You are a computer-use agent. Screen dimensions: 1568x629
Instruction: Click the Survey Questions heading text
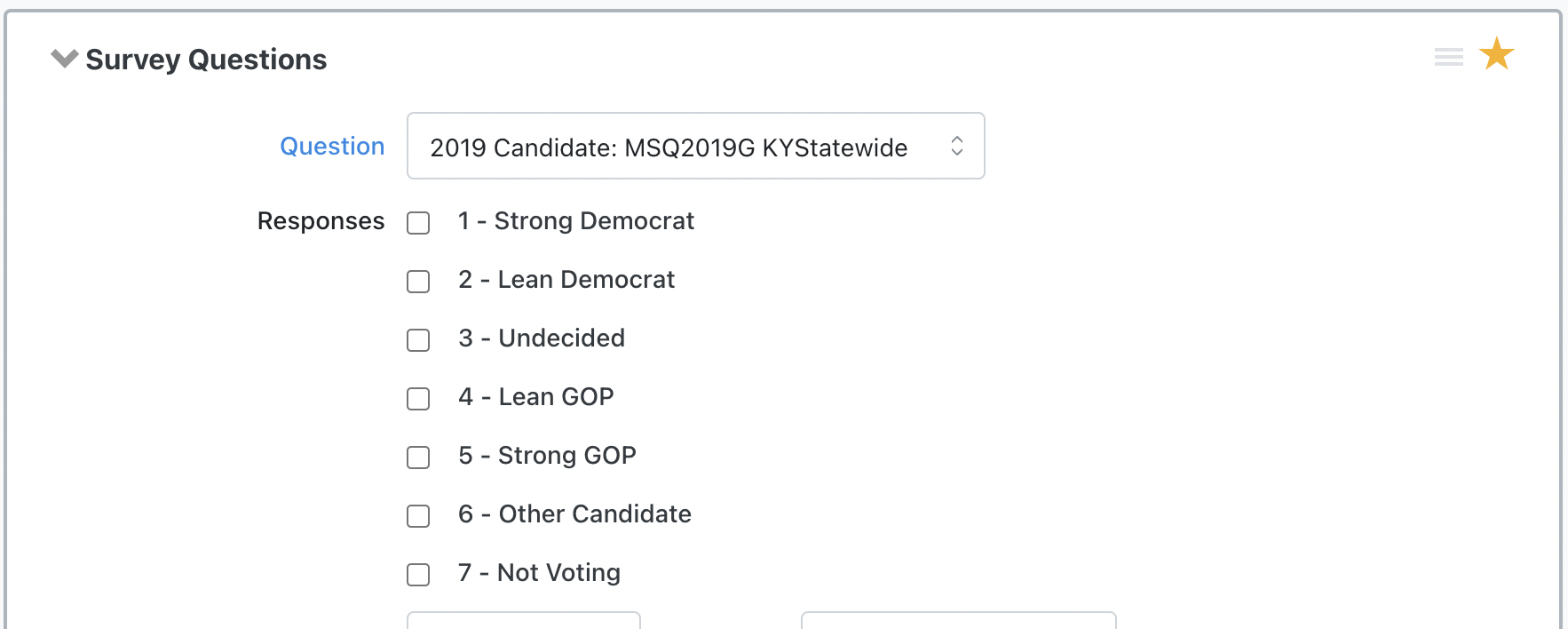click(x=206, y=60)
